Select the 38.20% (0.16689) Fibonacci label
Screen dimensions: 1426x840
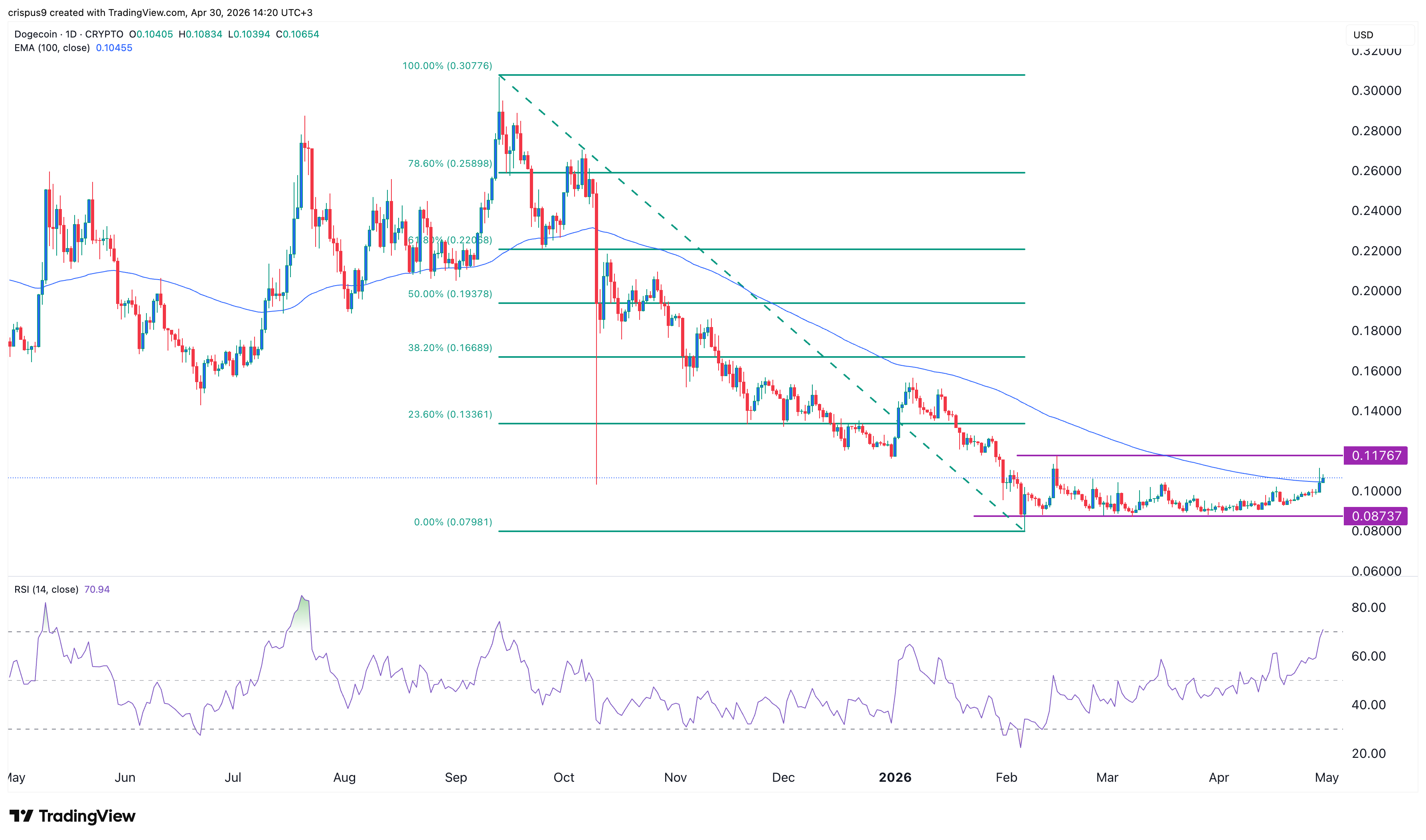[x=450, y=347]
